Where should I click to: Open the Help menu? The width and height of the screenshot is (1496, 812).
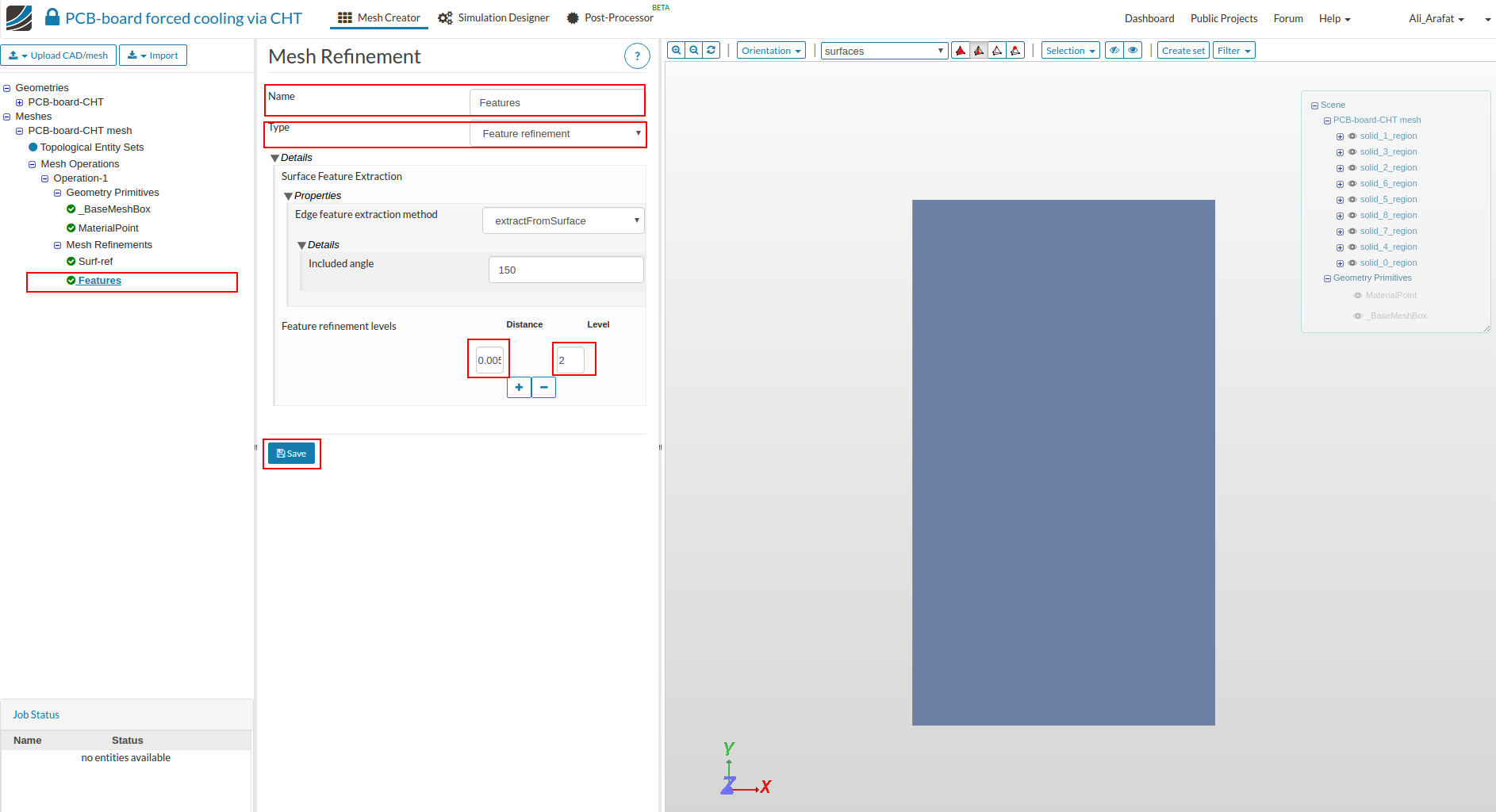tap(1334, 18)
